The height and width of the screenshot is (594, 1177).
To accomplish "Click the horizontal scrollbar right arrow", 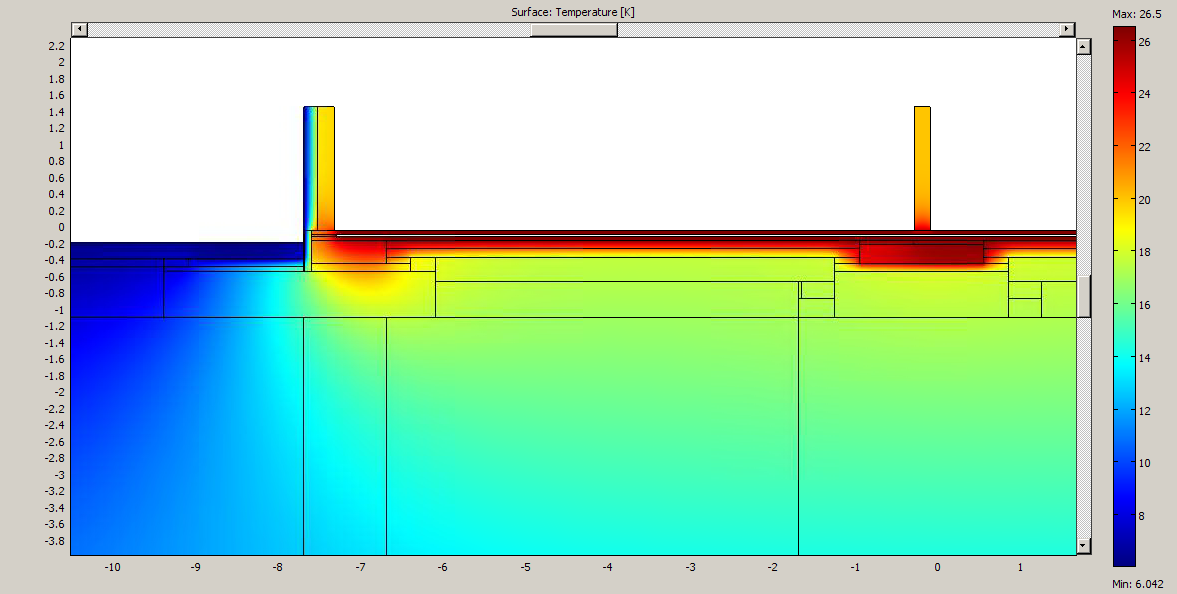I will click(1067, 29).
